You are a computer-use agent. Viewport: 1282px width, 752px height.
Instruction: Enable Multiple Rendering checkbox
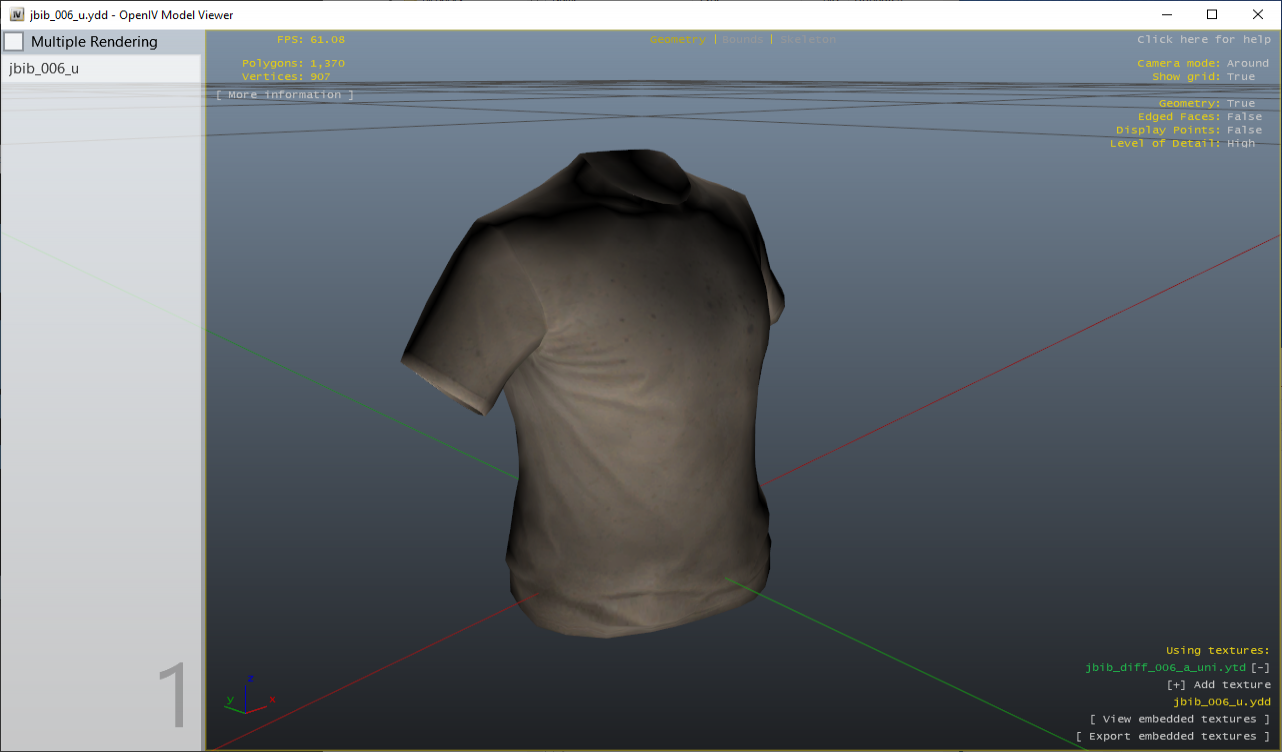click(14, 41)
